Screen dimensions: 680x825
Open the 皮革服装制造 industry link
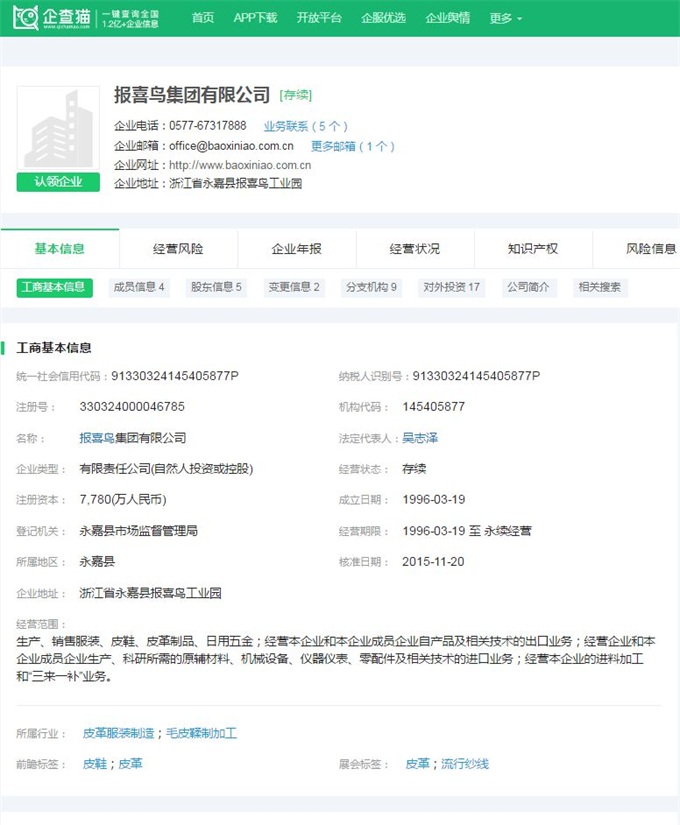pos(118,733)
